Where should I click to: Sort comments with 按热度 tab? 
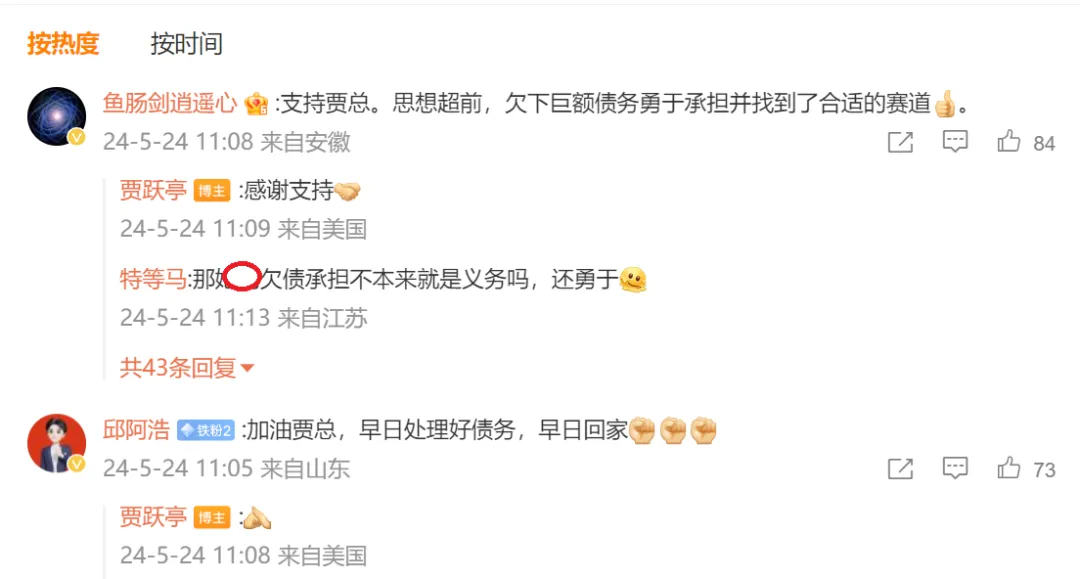tap(63, 43)
